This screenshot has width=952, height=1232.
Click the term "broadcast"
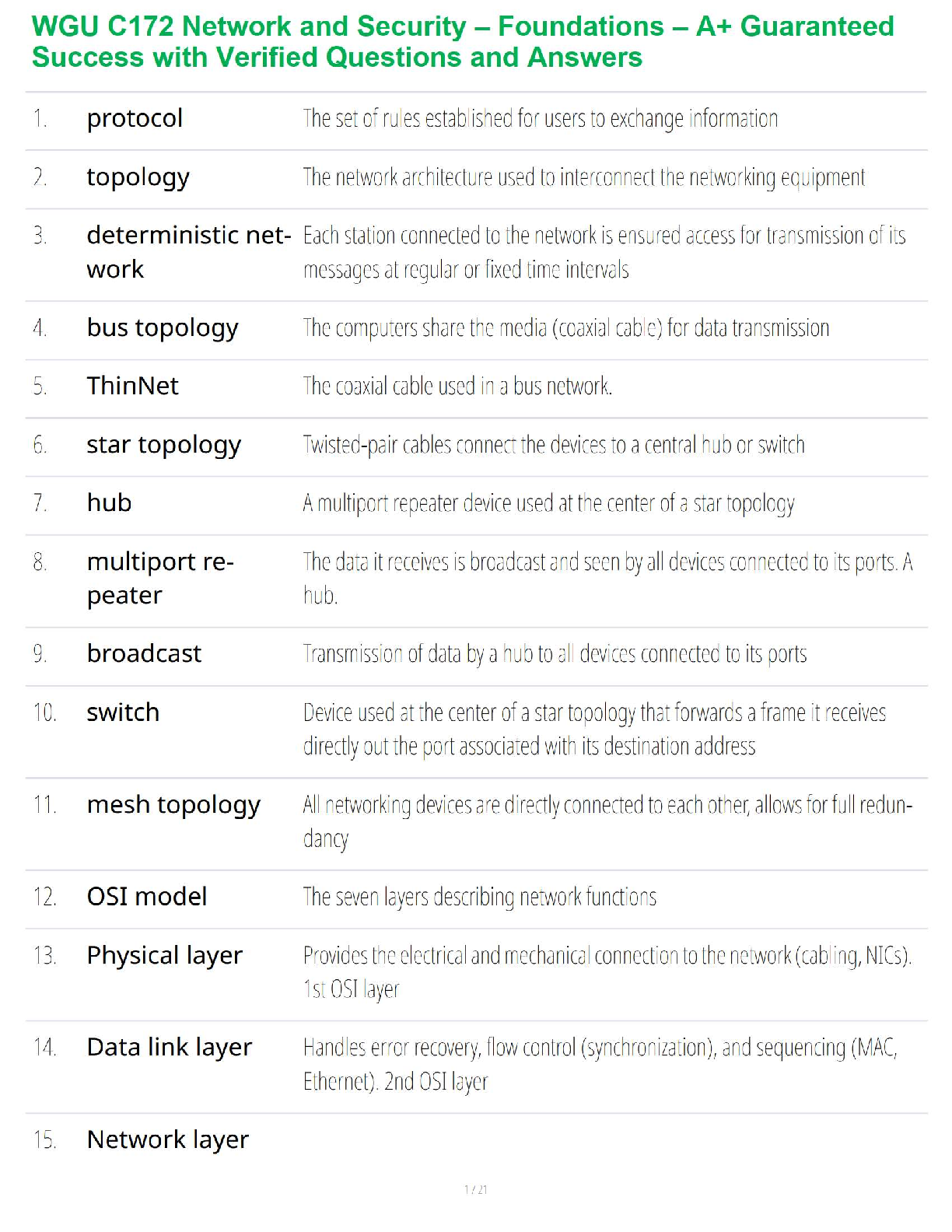[144, 654]
